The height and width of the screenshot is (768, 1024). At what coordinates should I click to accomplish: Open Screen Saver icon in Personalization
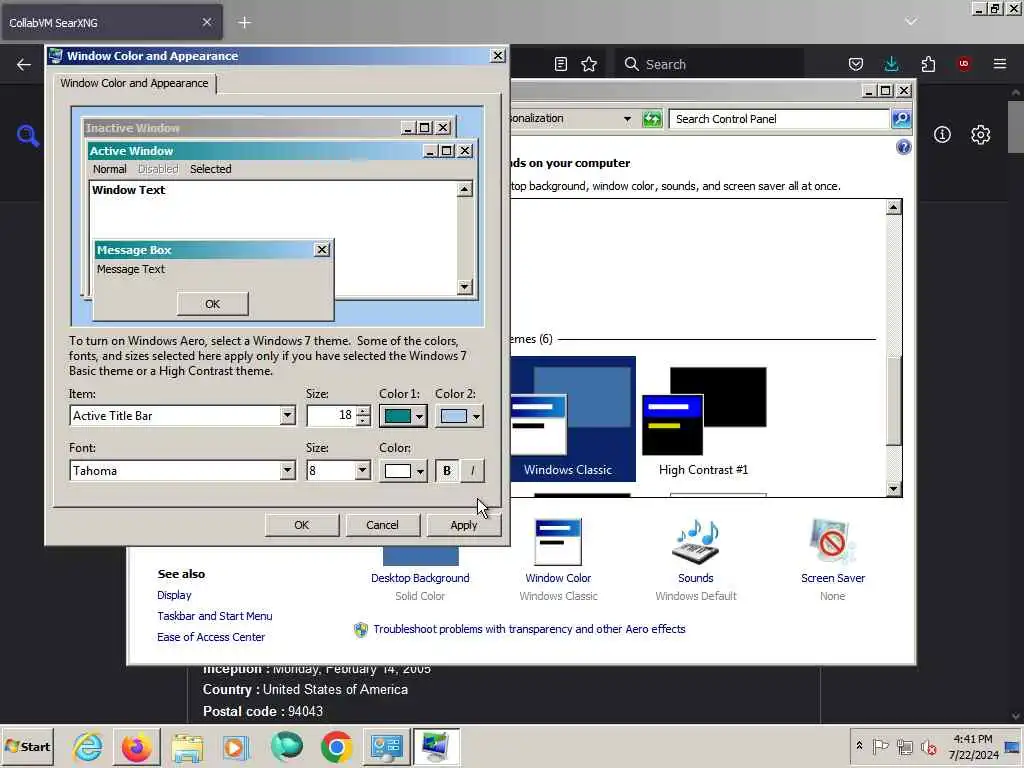[x=832, y=541]
